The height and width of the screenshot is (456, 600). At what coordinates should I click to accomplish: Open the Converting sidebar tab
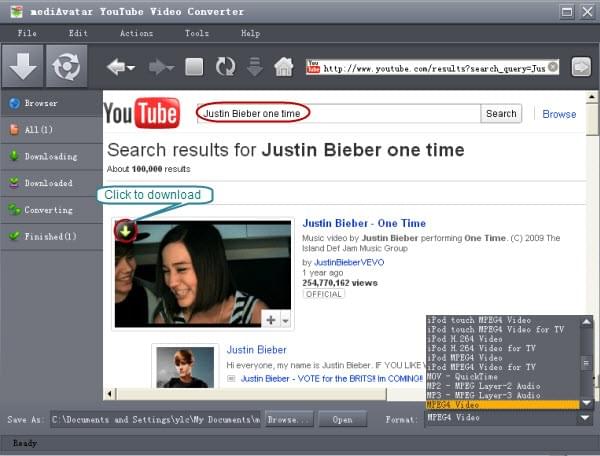[52, 210]
